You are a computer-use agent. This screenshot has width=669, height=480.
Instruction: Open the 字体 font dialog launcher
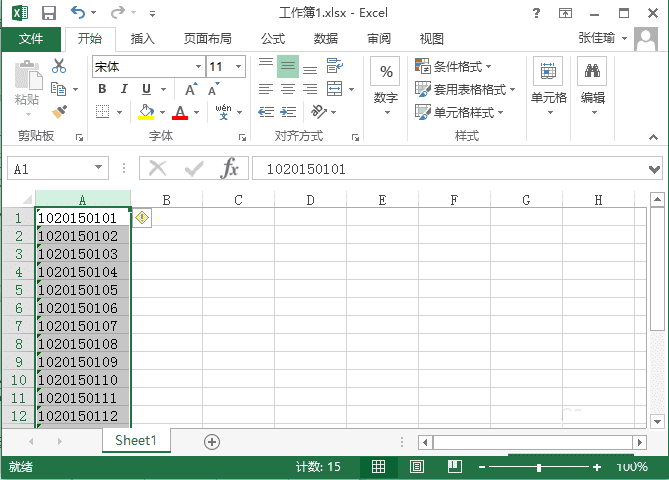coord(242,137)
